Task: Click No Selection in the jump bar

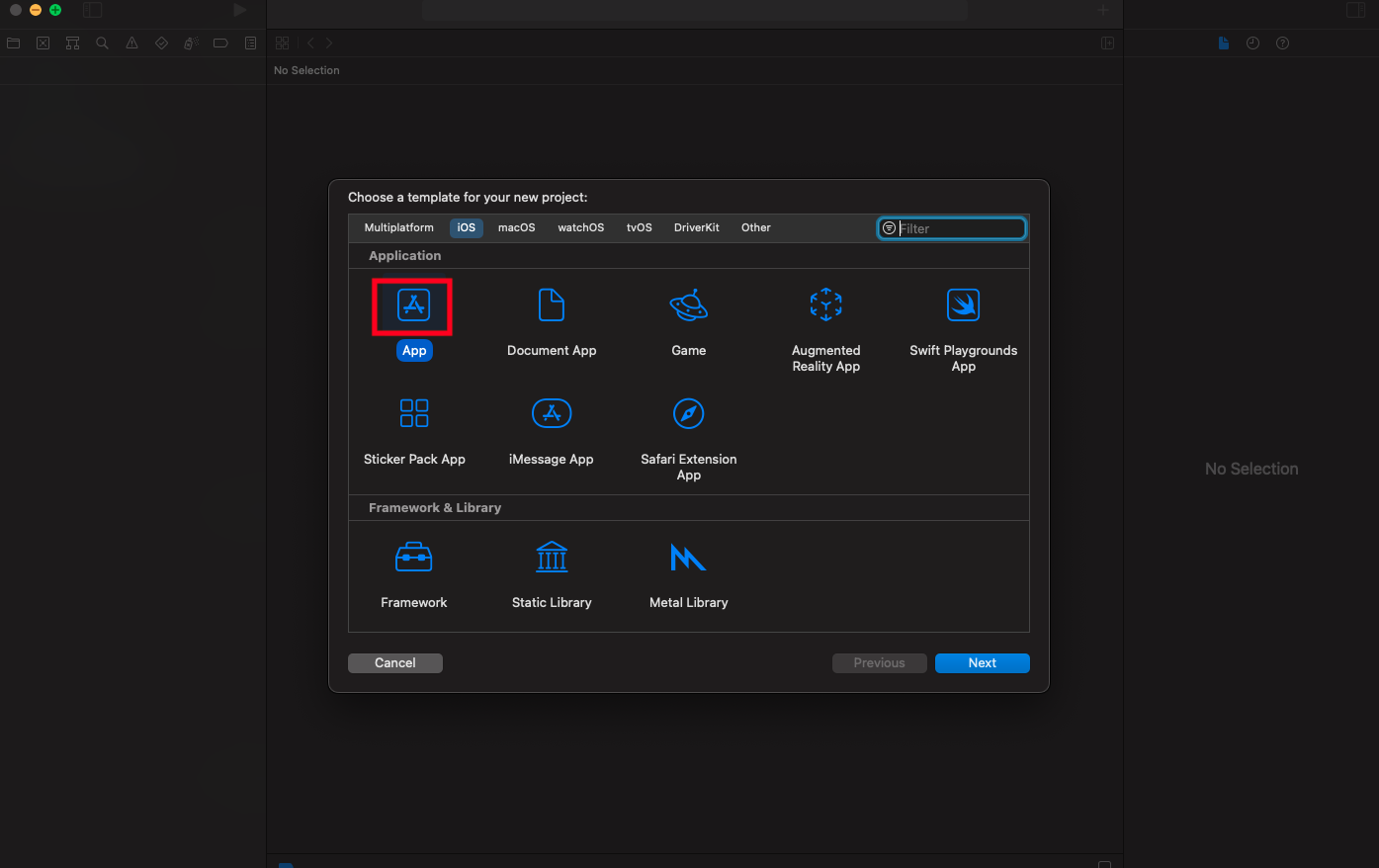Action: pyautogui.click(x=306, y=70)
